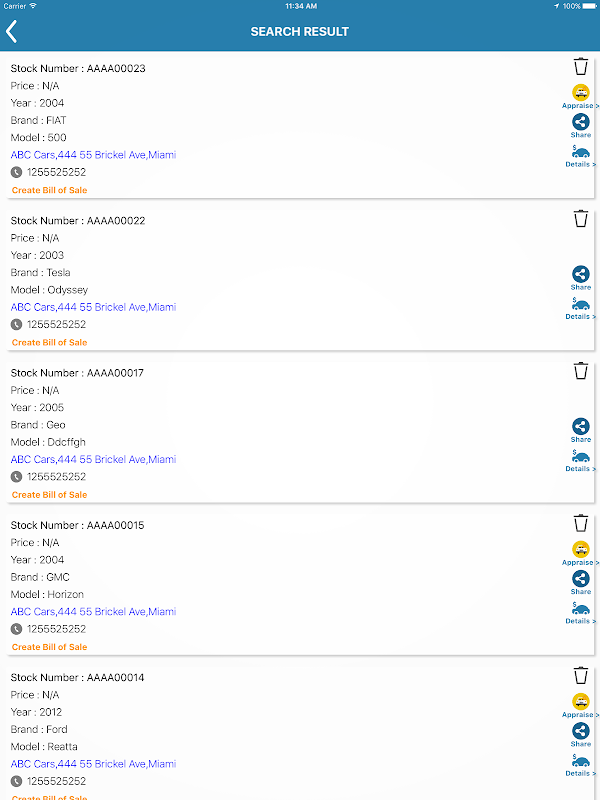Screen dimensions: 600x800
Task: Open Details for stock AAAA00022
Action: 580,308
